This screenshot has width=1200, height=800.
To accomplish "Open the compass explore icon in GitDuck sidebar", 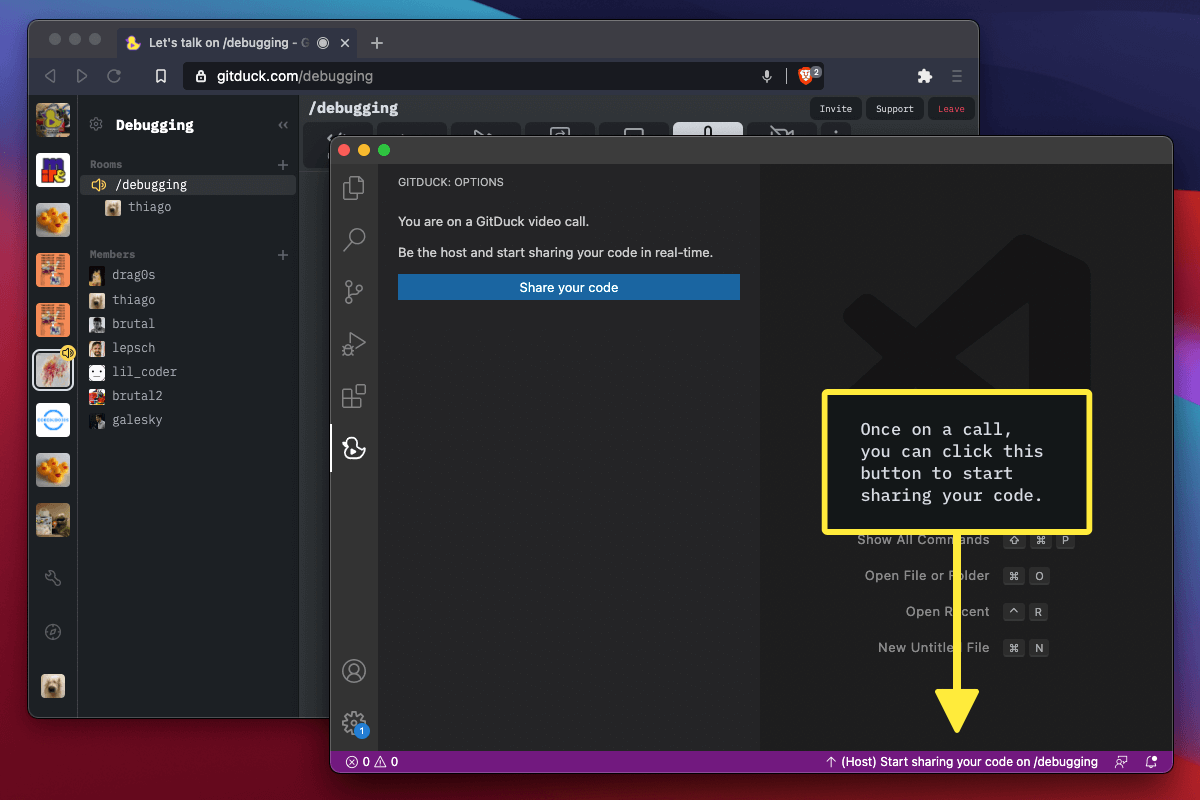I will pos(53,632).
